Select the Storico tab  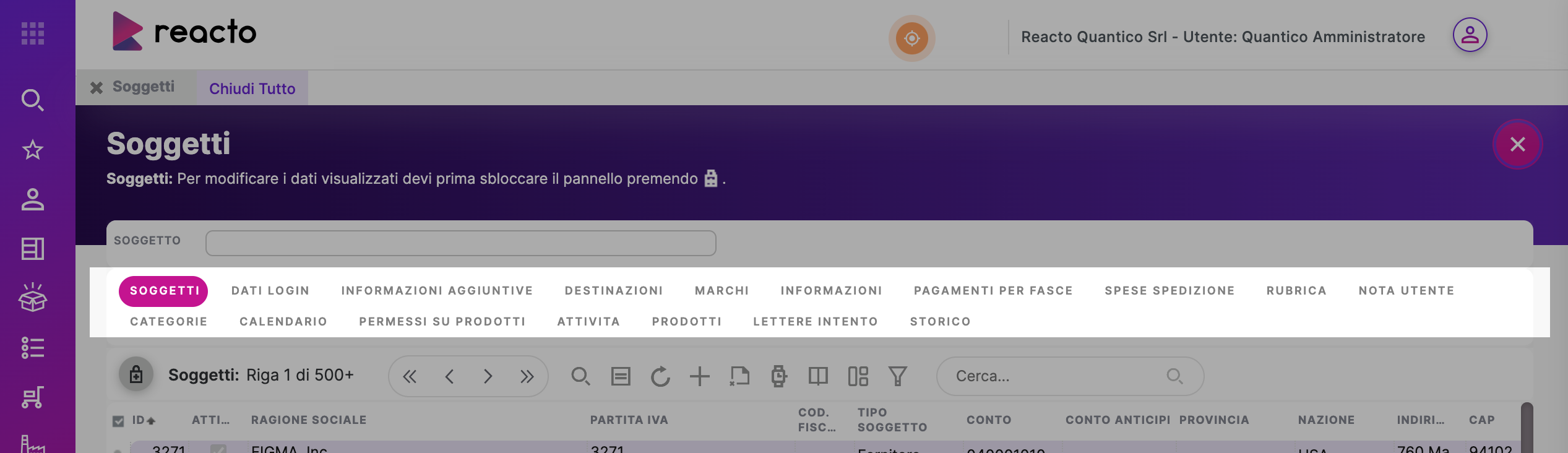[940, 322]
